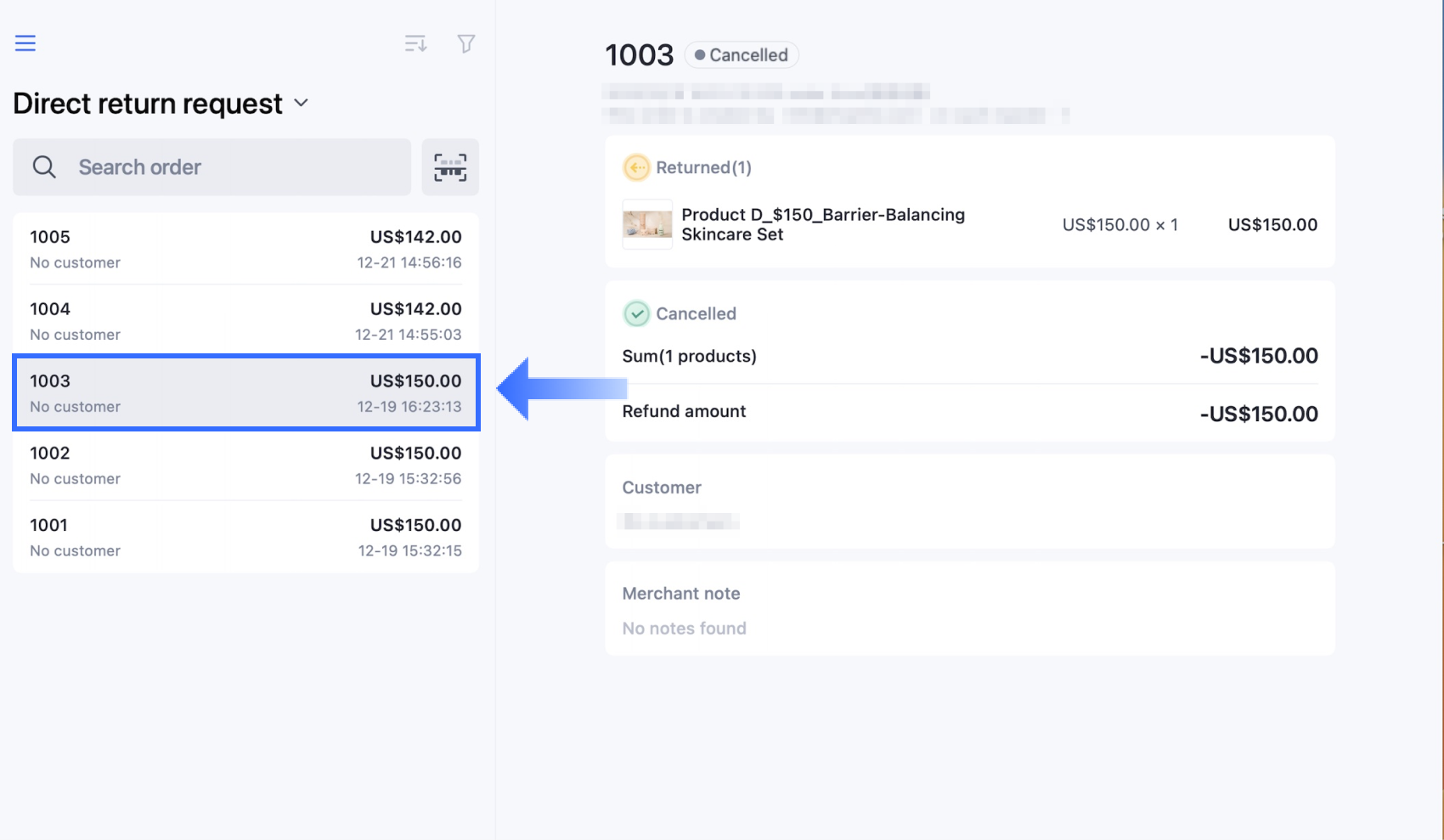The width and height of the screenshot is (1444, 840).
Task: Click the green Cancelled checkmark icon
Action: (x=635, y=313)
